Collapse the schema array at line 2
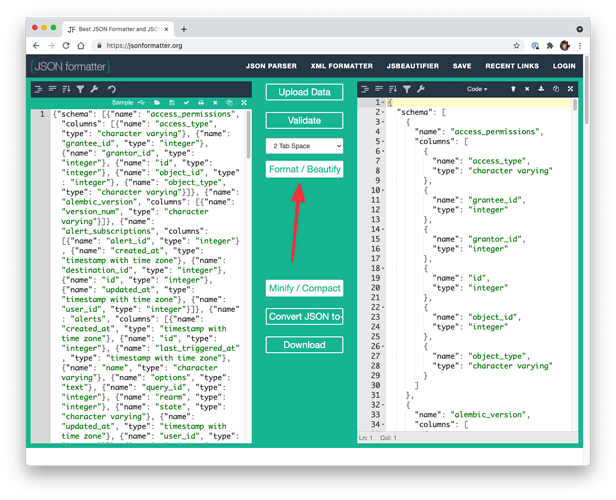The image size is (616, 500). [x=383, y=112]
